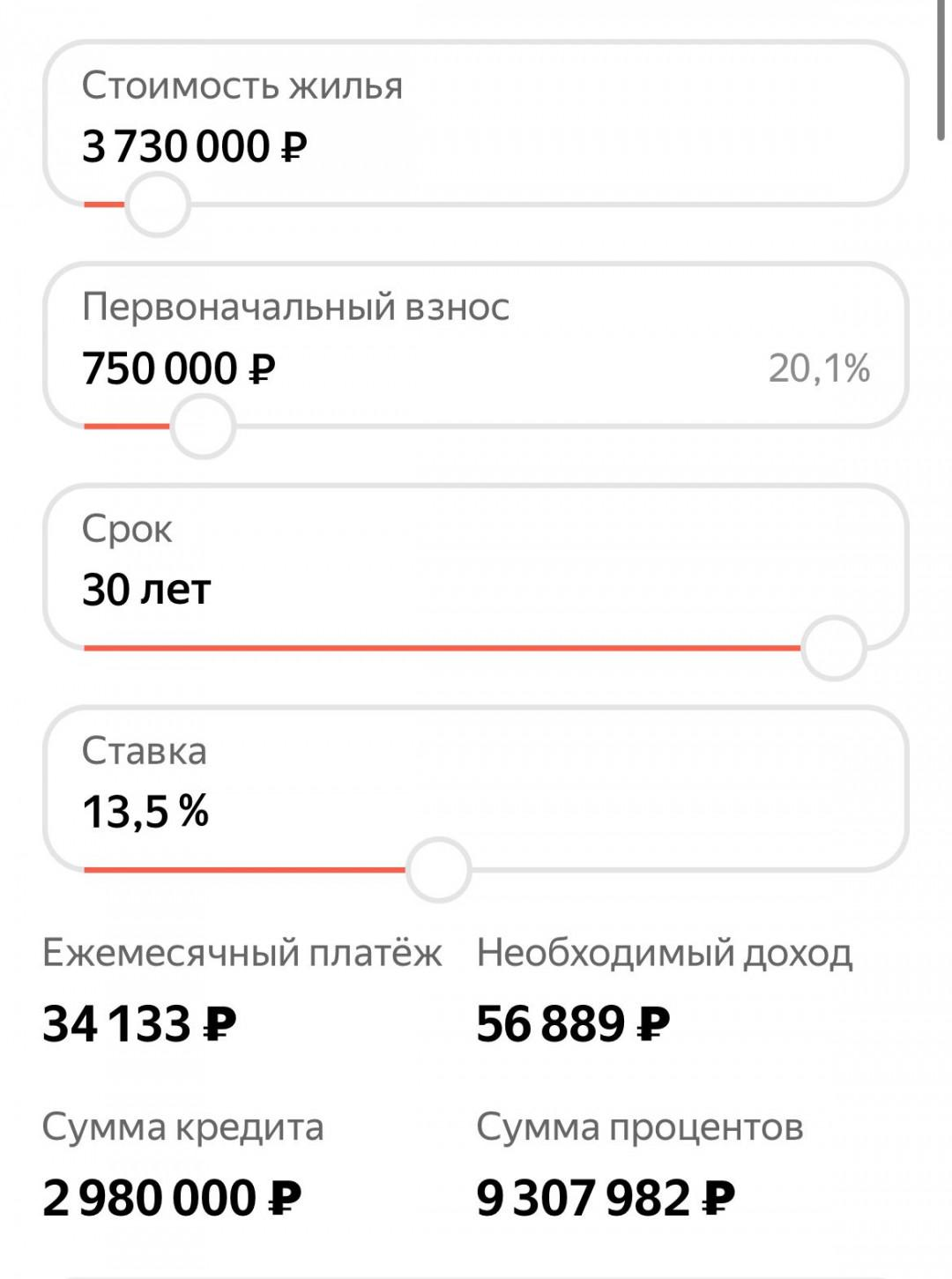Click the 20,1% down payment percentage
This screenshot has height=1279, width=952.
pyautogui.click(x=819, y=368)
